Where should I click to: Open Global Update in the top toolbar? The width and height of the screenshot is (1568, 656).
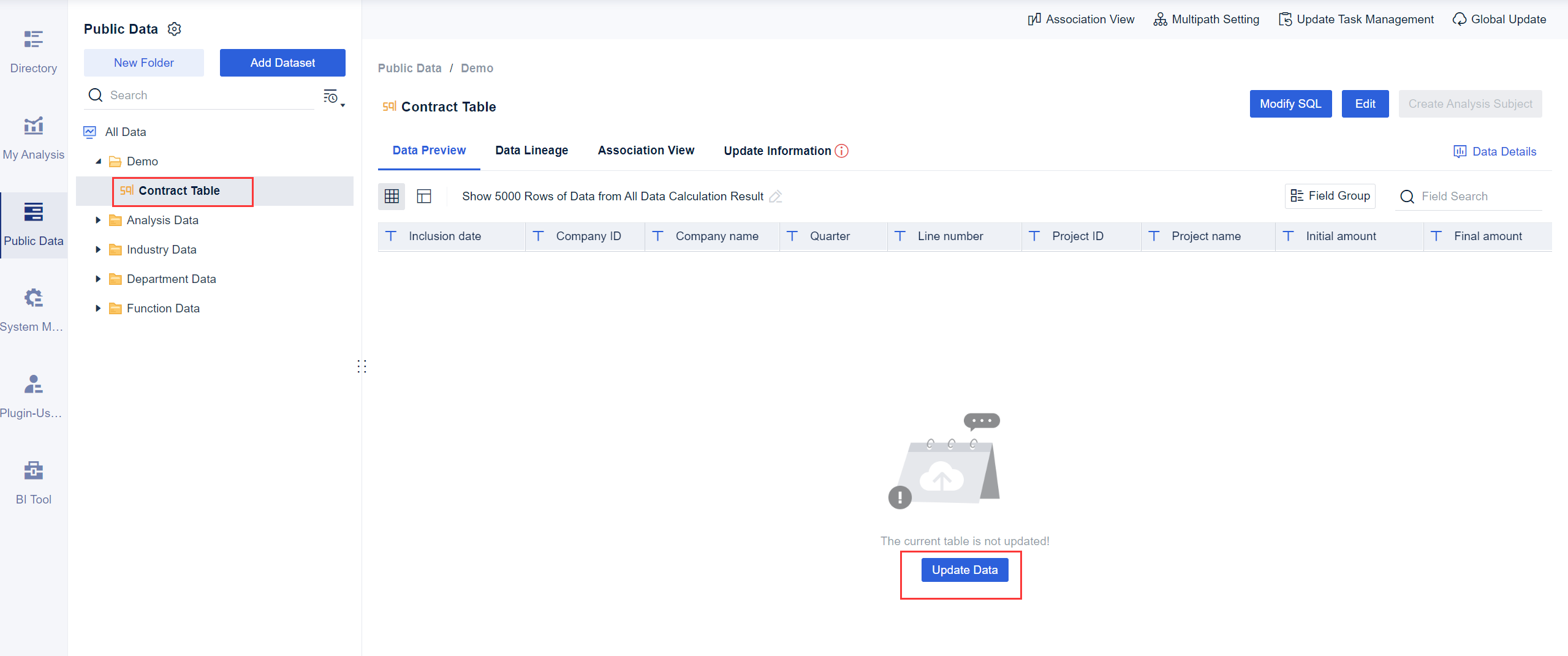(1499, 19)
